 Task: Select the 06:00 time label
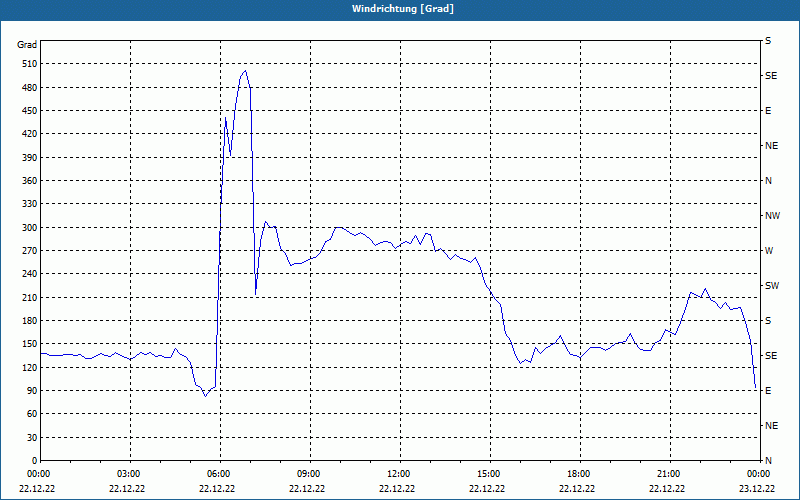pos(220,474)
